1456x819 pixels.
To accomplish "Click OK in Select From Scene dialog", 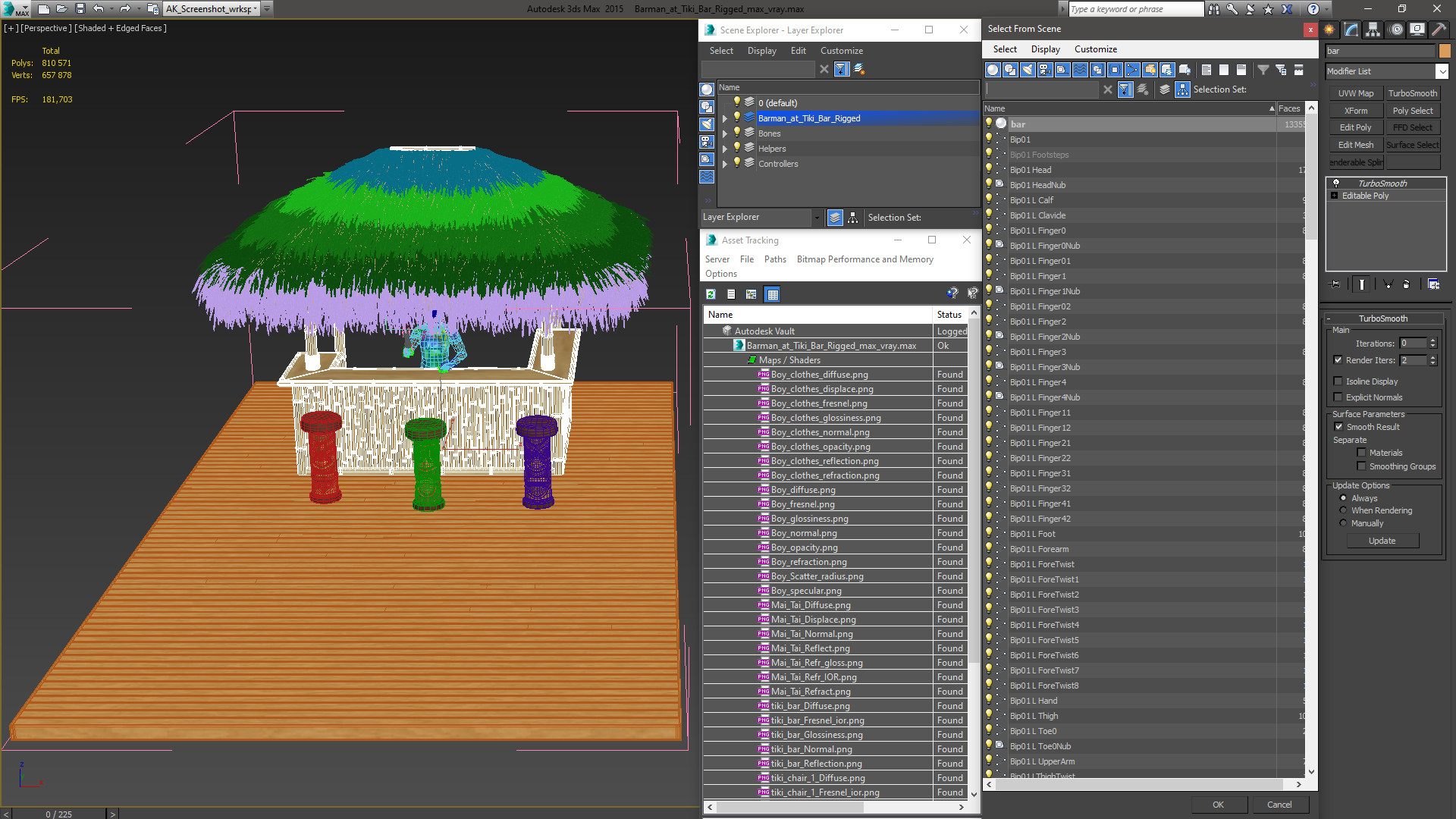I will click(x=1218, y=805).
